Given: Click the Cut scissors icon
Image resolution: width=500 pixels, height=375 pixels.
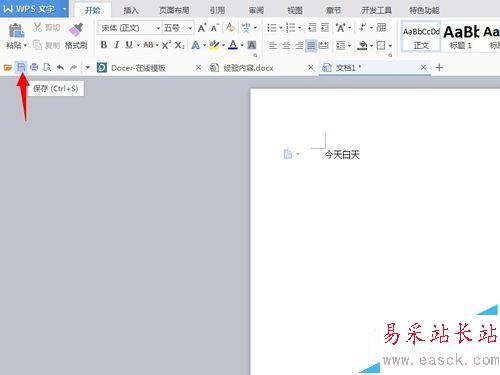Looking at the screenshot, I should pos(37,27).
